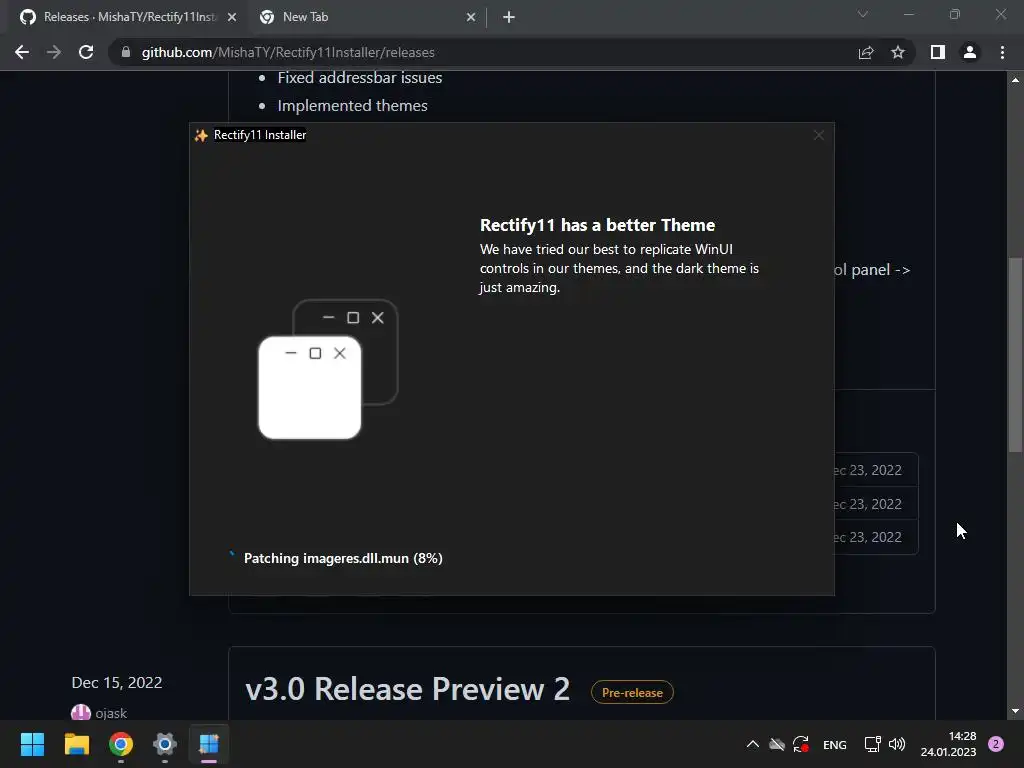Show hidden system tray icons
Screen dimensions: 1024x768
[x=752, y=744]
